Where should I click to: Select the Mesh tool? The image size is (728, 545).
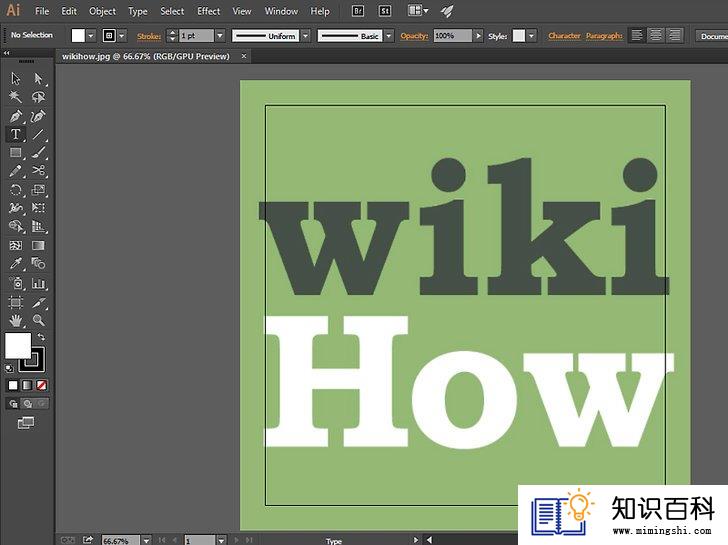pyautogui.click(x=15, y=245)
